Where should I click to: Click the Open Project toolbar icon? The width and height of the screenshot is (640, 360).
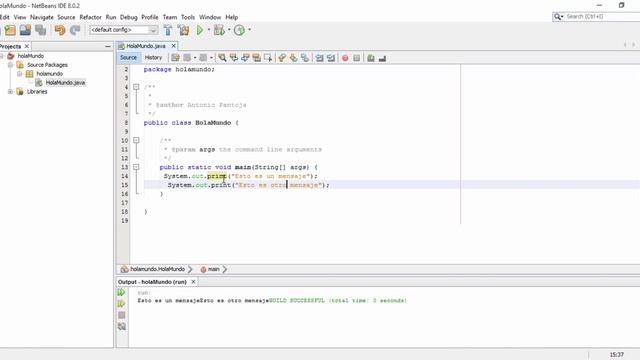[x=25, y=30]
